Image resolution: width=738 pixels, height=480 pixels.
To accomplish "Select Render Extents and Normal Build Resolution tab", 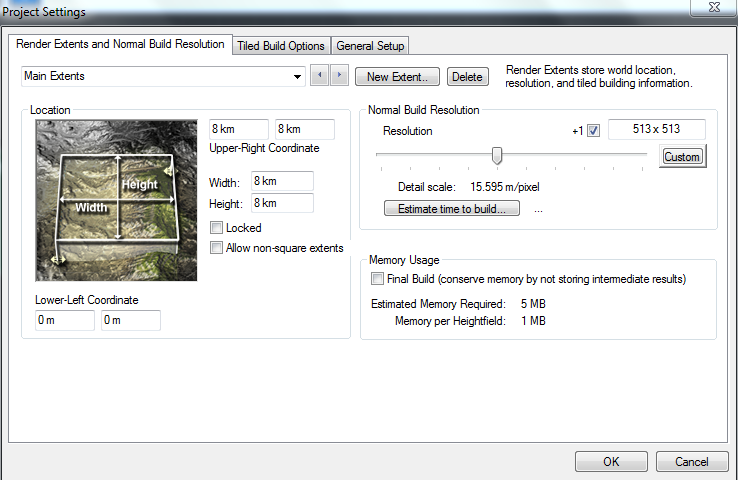I will click(120, 44).
